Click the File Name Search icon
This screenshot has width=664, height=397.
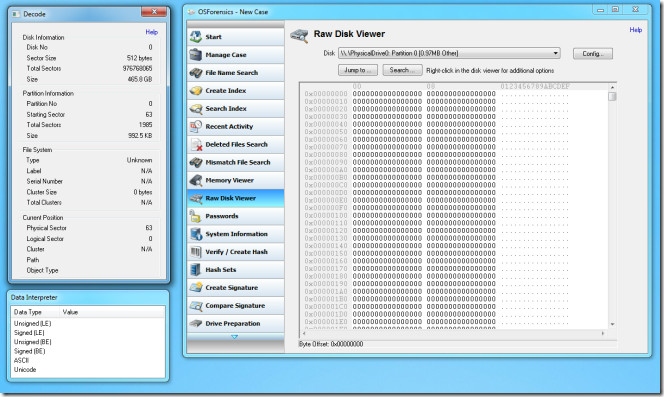click(x=196, y=72)
